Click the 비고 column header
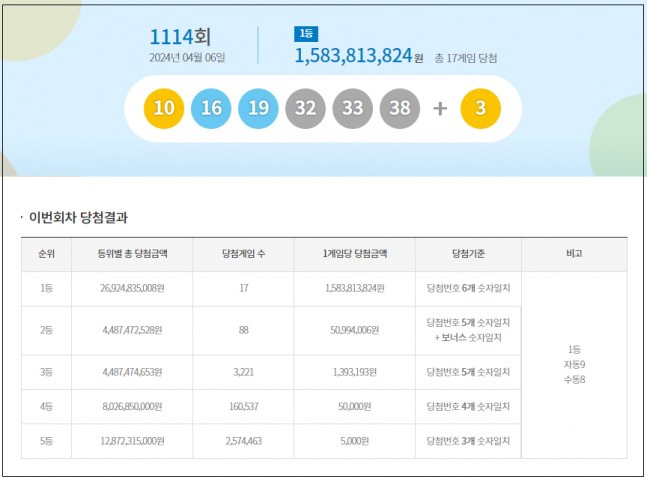 (x=574, y=254)
